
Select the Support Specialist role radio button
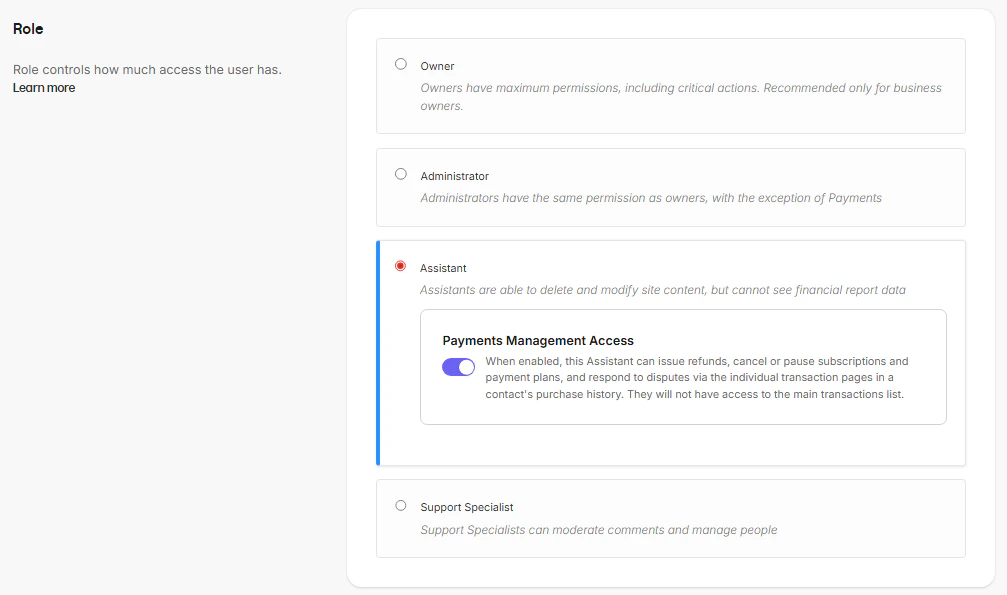[x=401, y=505]
